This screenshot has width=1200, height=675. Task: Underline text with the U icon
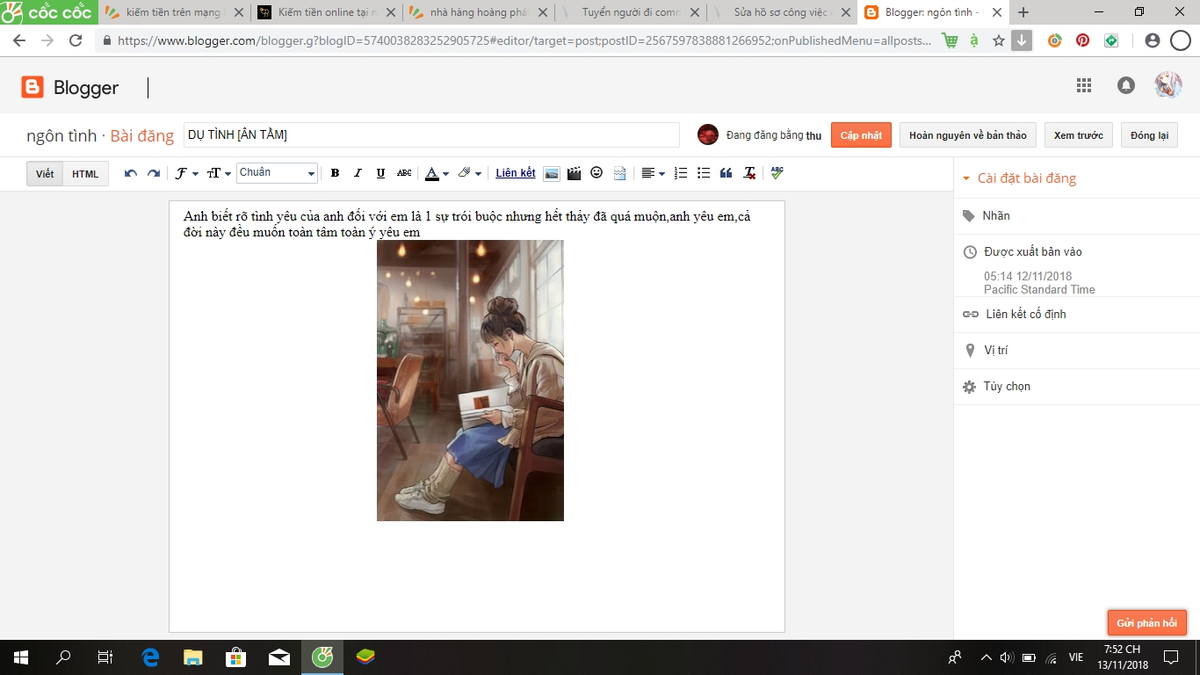(381, 173)
